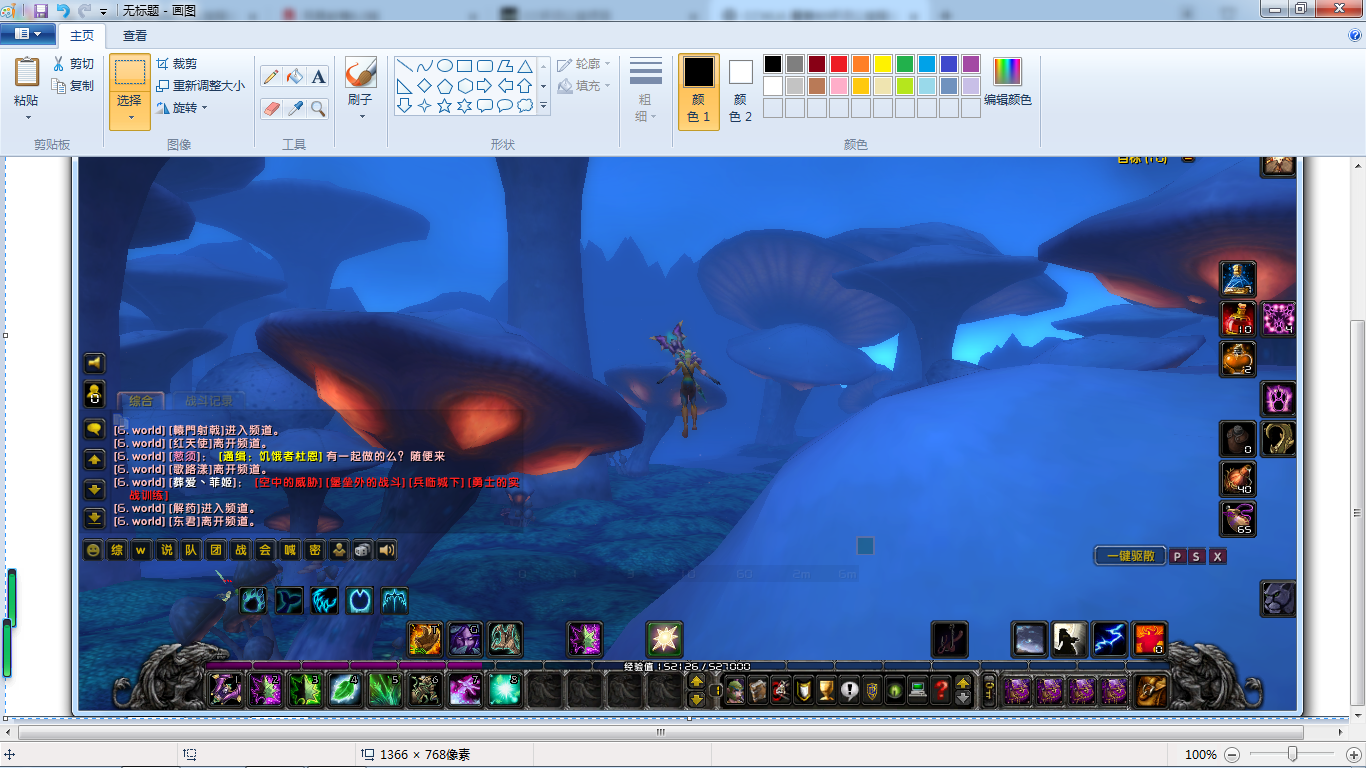The image size is (1366, 768).
Task: Select the Color picker tool
Action: [x=294, y=108]
